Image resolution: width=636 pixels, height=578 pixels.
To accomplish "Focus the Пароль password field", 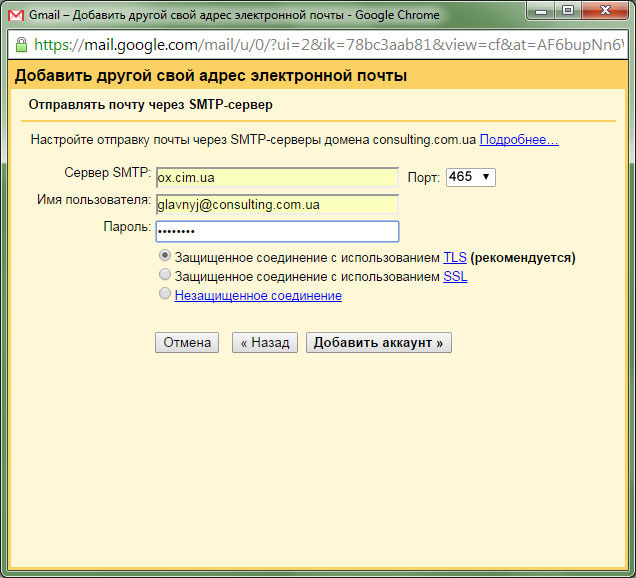I will 276,231.
